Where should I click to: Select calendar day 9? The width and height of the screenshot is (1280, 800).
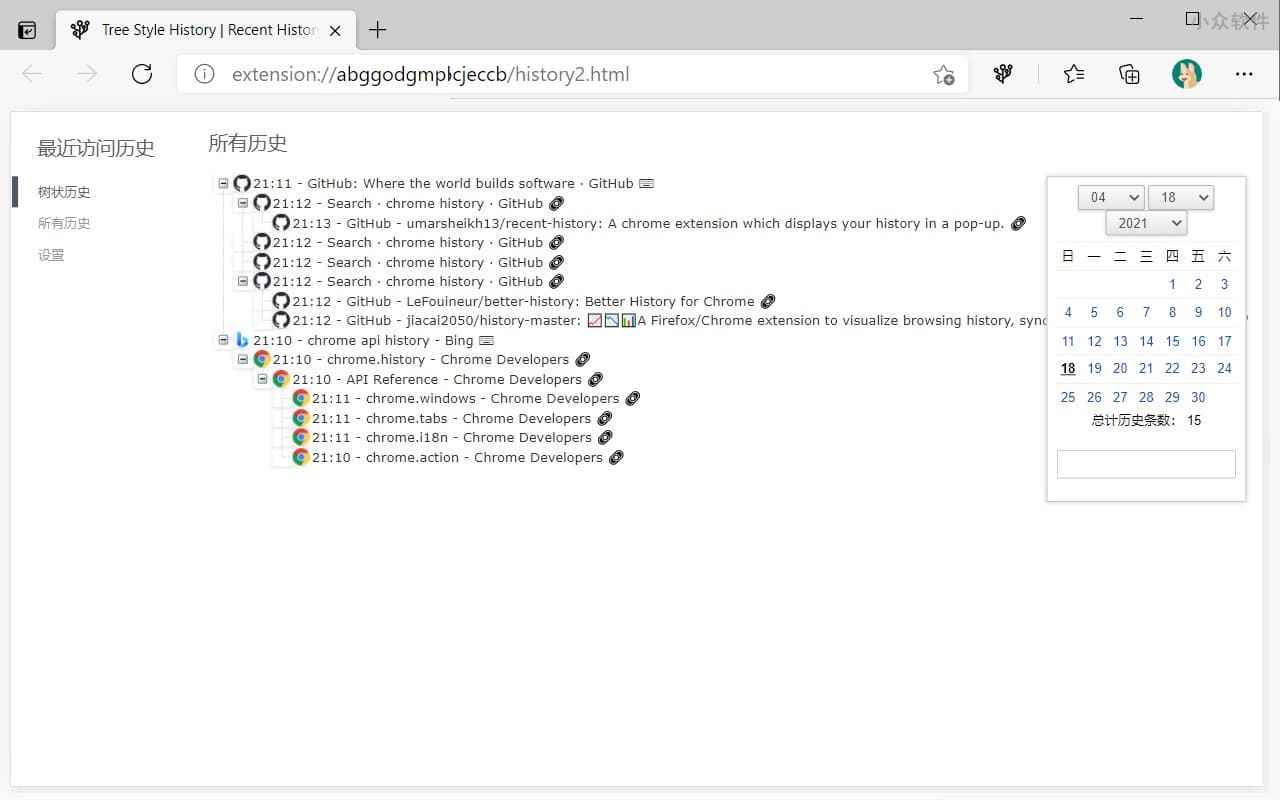click(1198, 312)
